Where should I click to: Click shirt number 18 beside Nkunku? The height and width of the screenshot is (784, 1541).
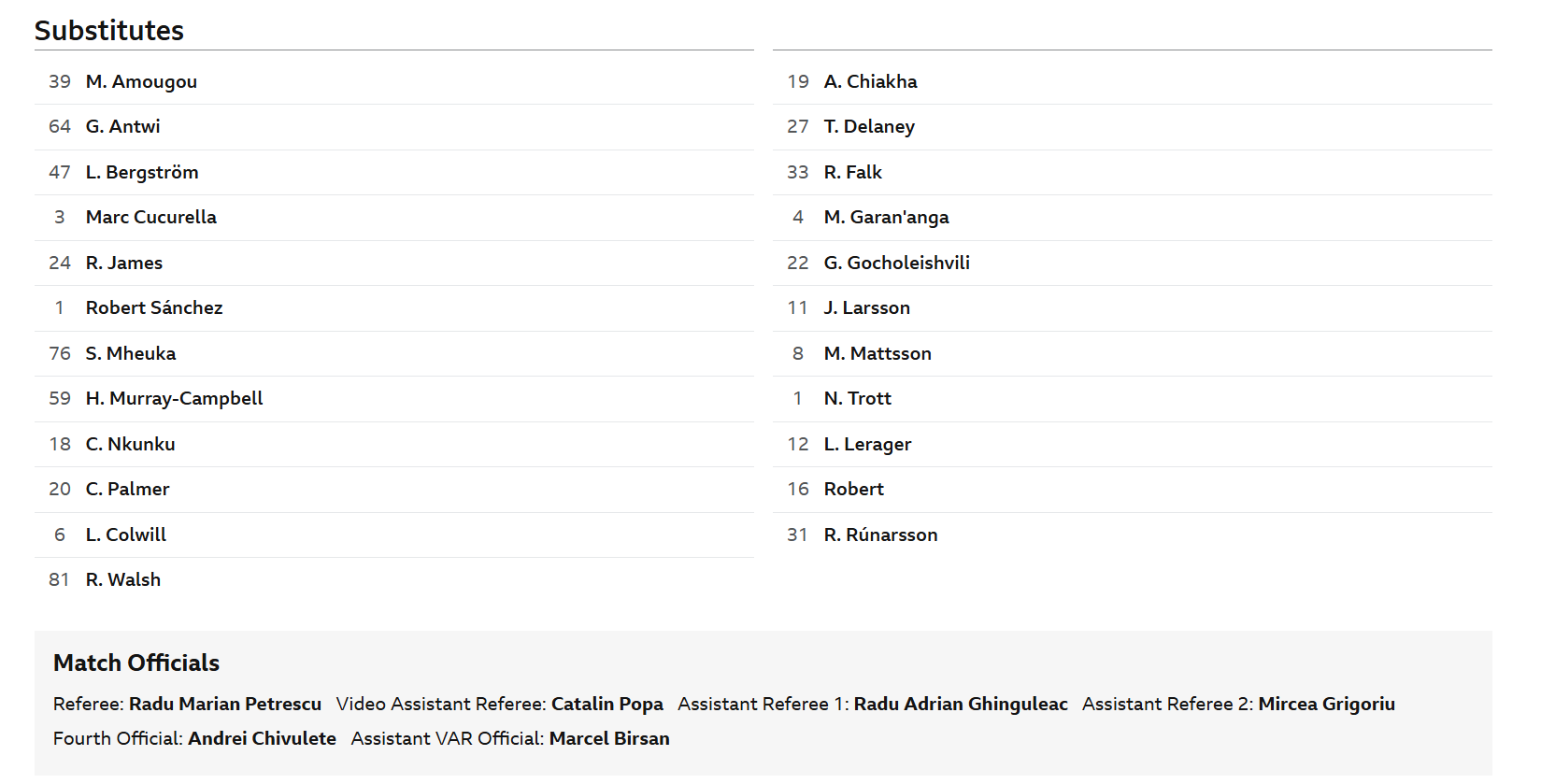click(x=60, y=444)
